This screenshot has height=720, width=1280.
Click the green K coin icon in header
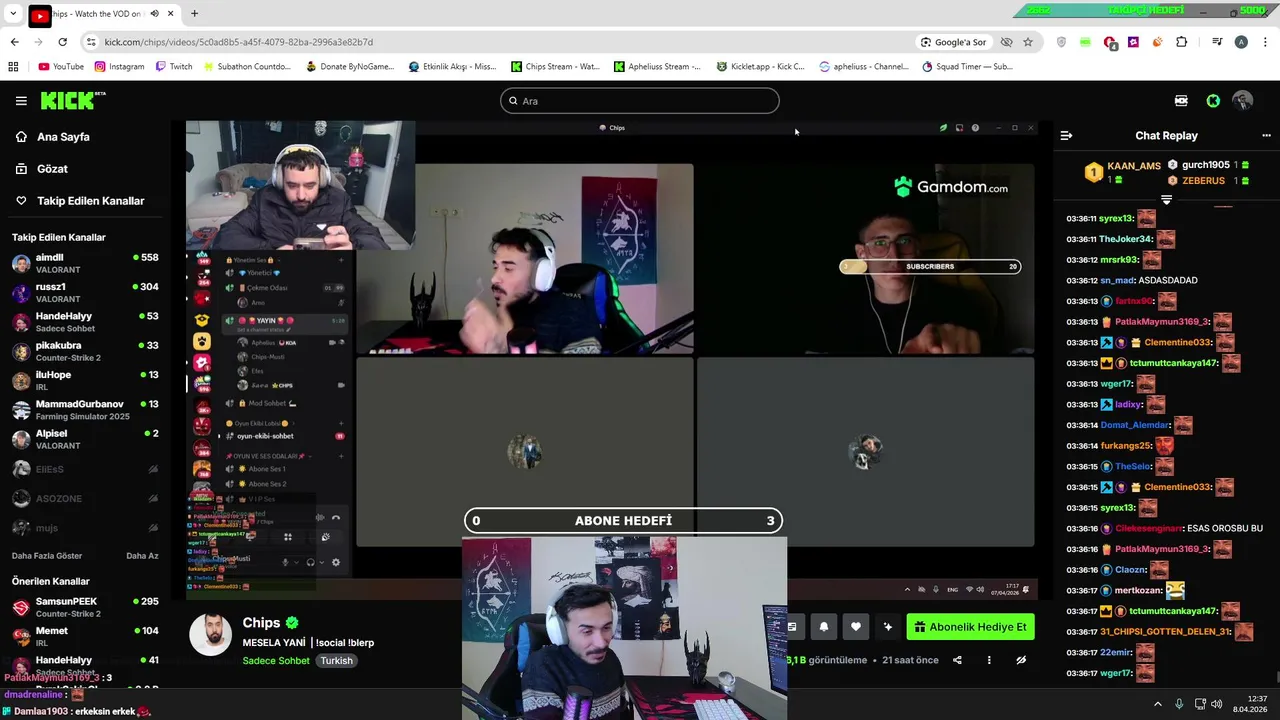[x=1213, y=101]
